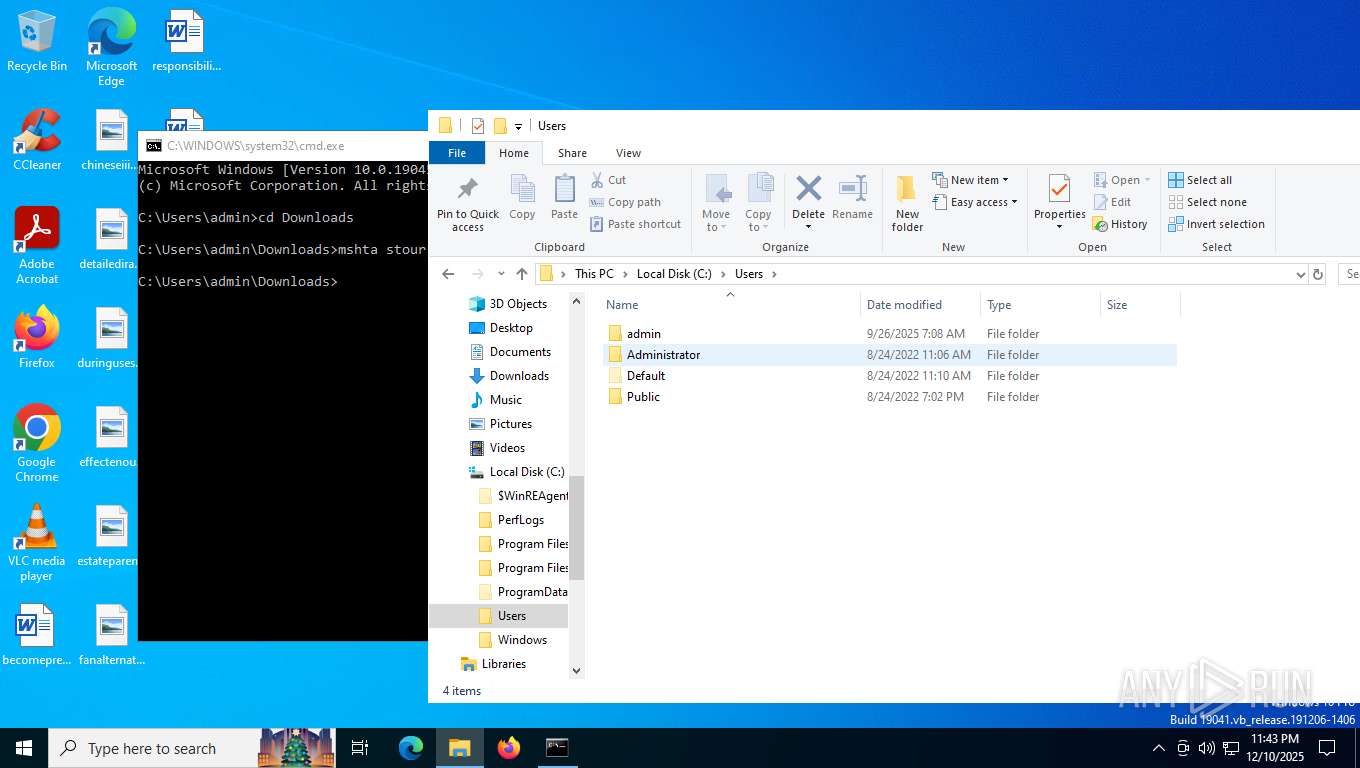This screenshot has width=1360, height=768.
Task: Click the Cut command
Action: [x=608, y=180]
